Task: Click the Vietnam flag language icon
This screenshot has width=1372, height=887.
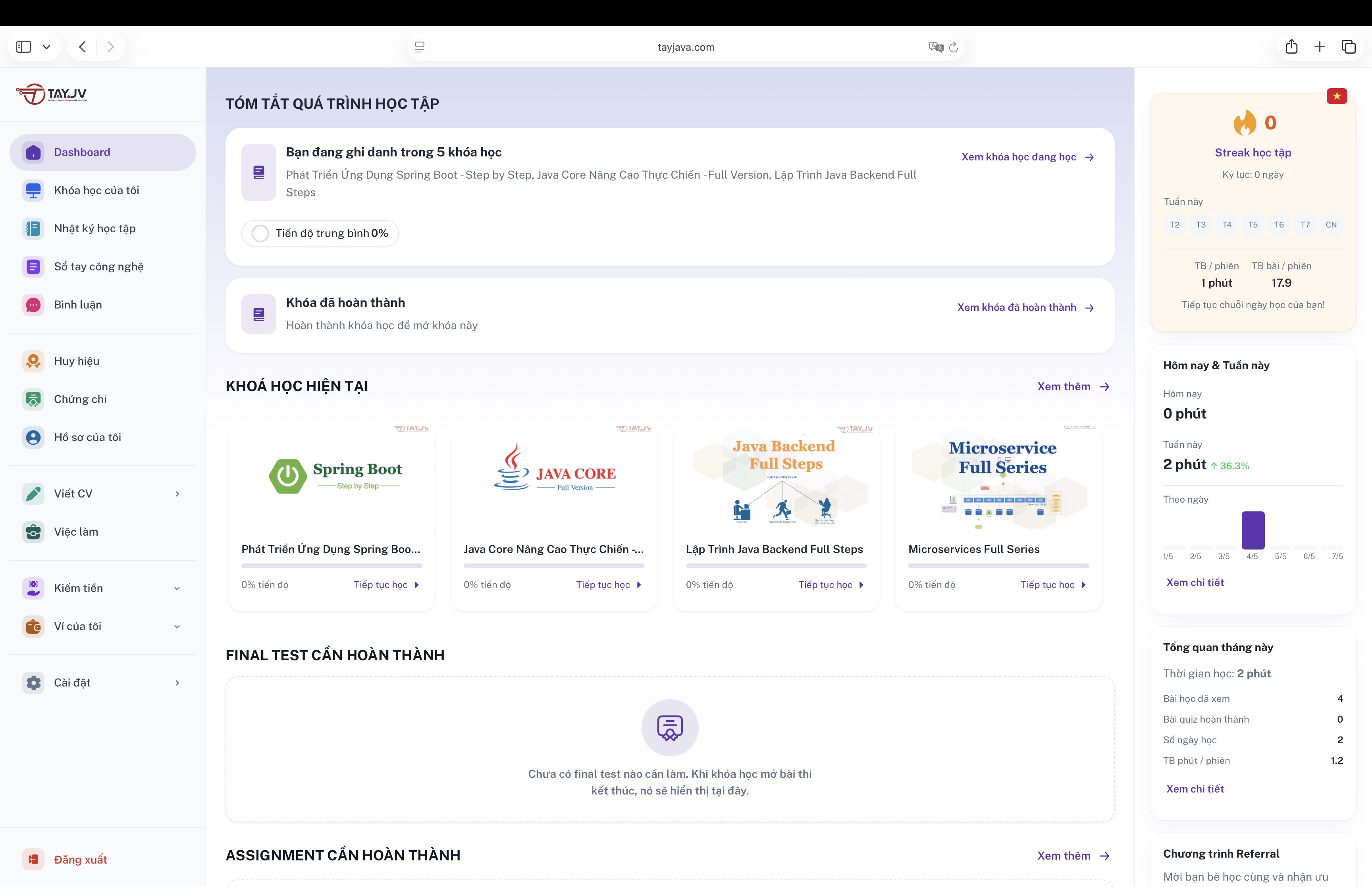Action: (1336, 96)
